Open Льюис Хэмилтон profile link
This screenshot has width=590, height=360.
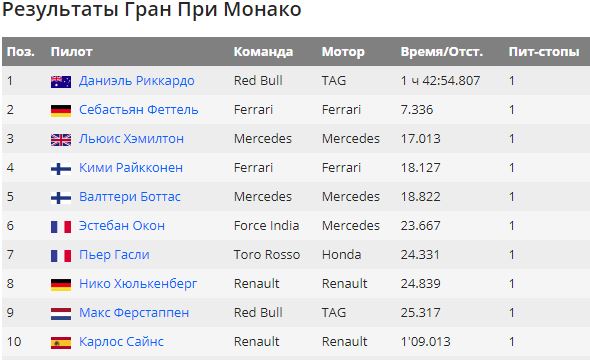[x=131, y=138]
